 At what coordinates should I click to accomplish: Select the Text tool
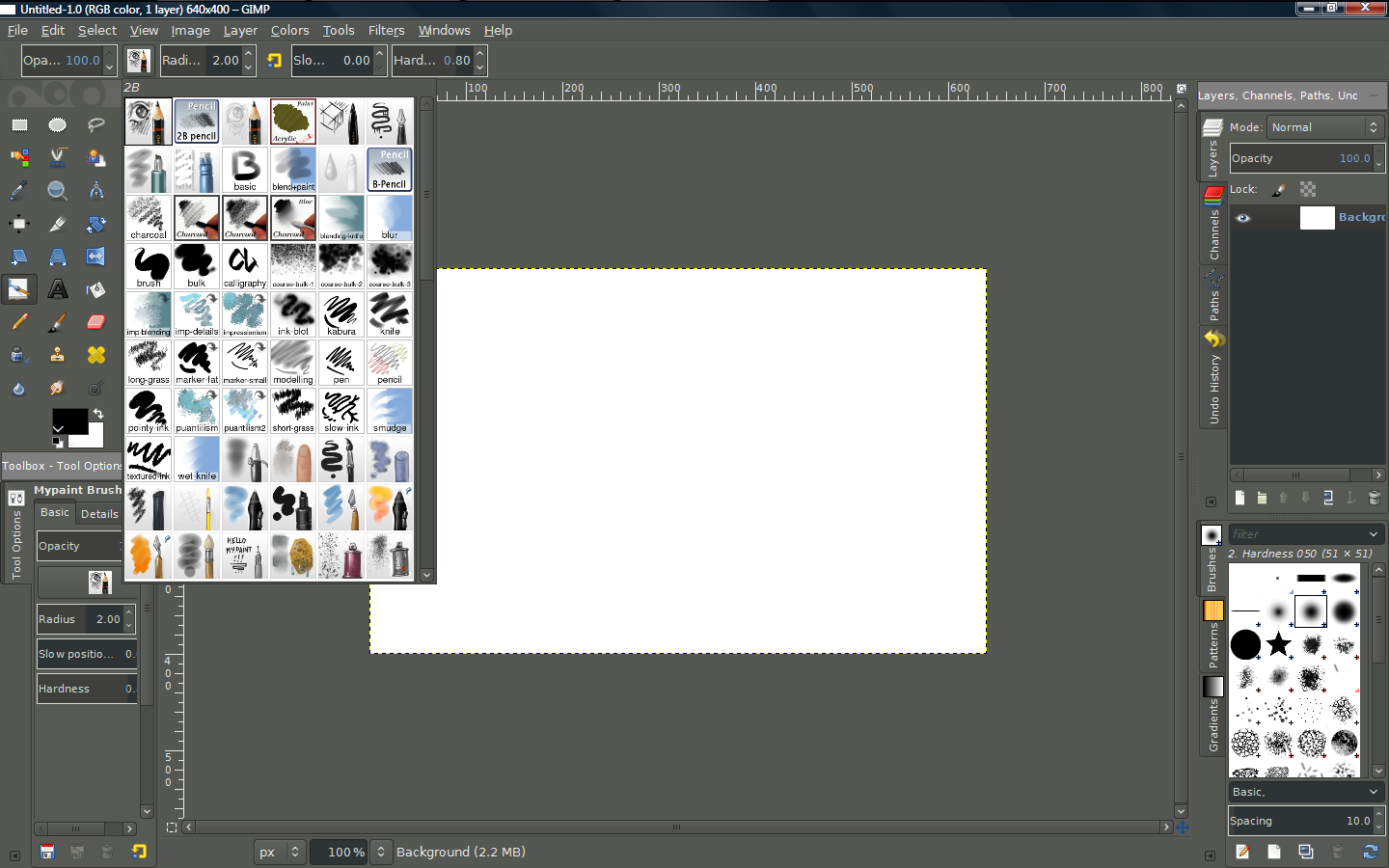58,289
